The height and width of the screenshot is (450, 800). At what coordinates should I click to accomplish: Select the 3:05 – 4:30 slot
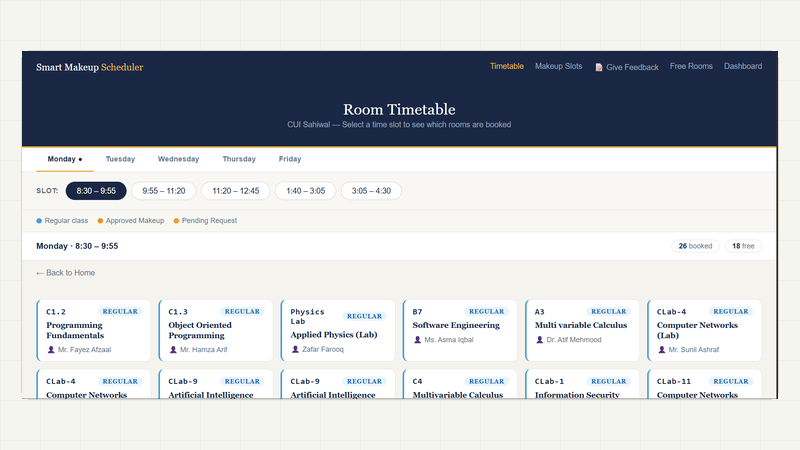coord(371,191)
